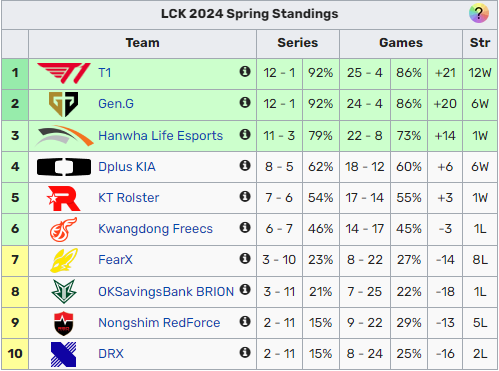Go to the OKSavingsBank BRION page
Screen dimensions: 499x371
point(166,292)
